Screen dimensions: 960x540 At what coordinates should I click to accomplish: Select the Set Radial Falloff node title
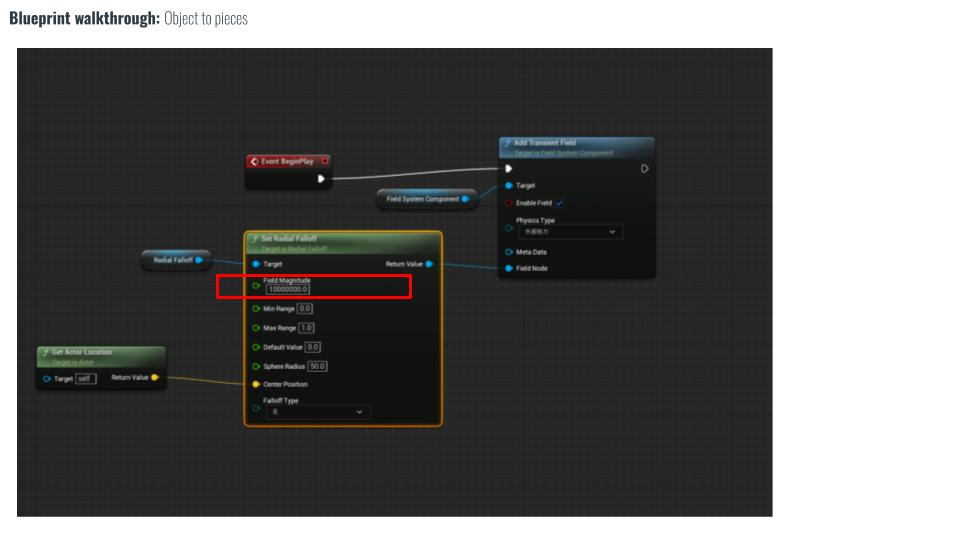tap(289, 239)
